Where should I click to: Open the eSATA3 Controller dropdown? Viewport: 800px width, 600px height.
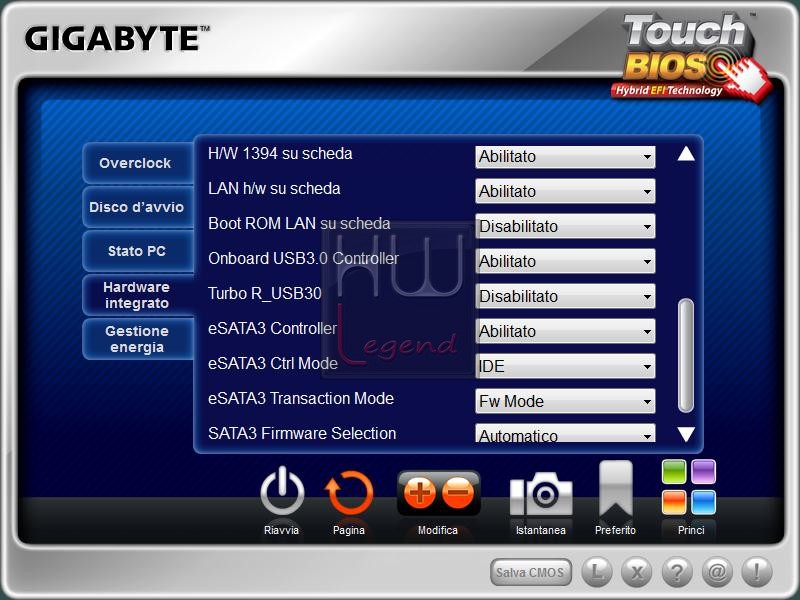pyautogui.click(x=565, y=331)
